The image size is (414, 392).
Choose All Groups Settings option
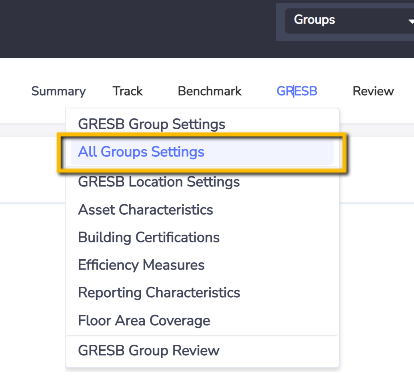202,152
